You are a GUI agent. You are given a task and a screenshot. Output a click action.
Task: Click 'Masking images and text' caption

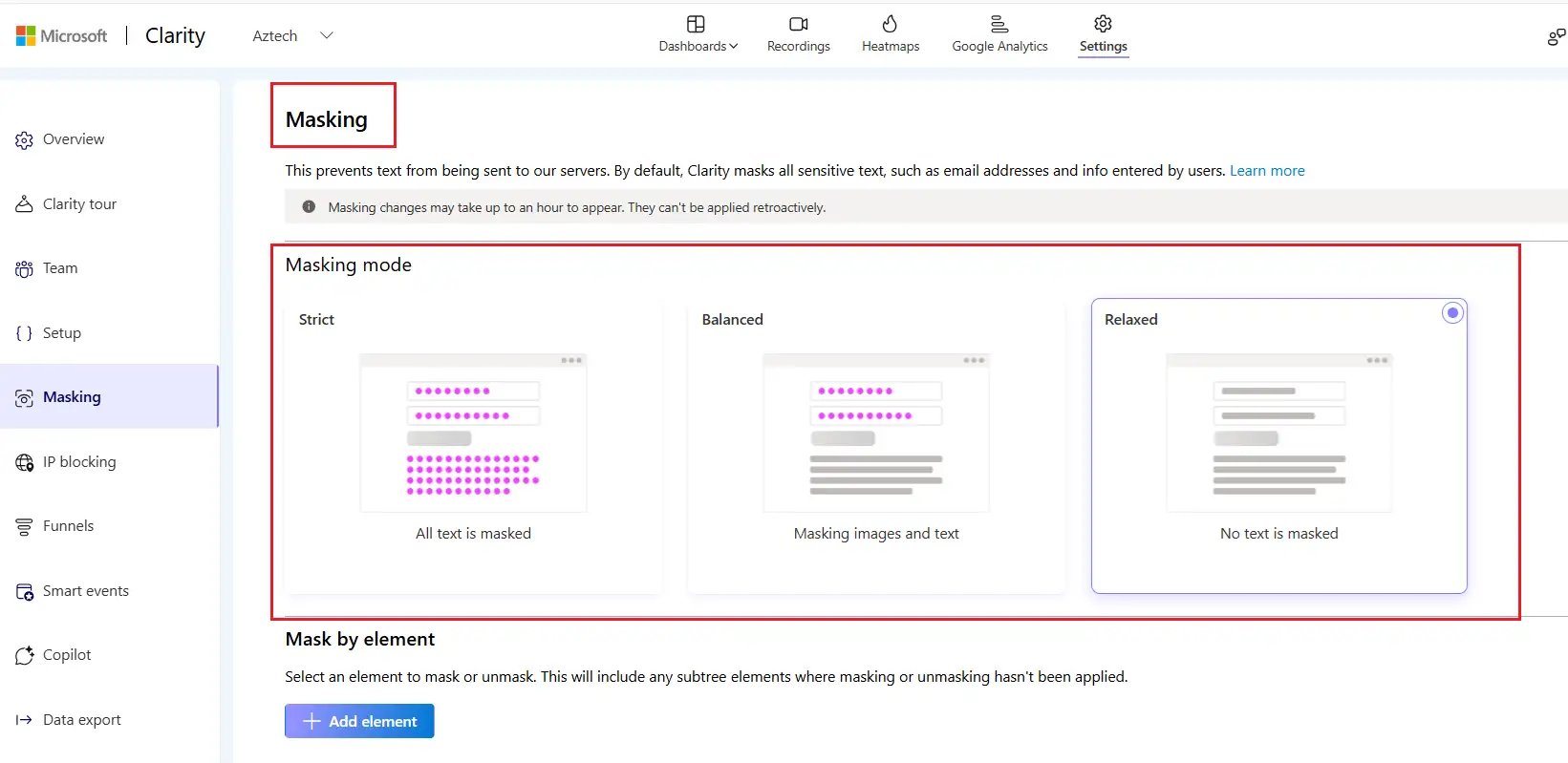tap(876, 534)
